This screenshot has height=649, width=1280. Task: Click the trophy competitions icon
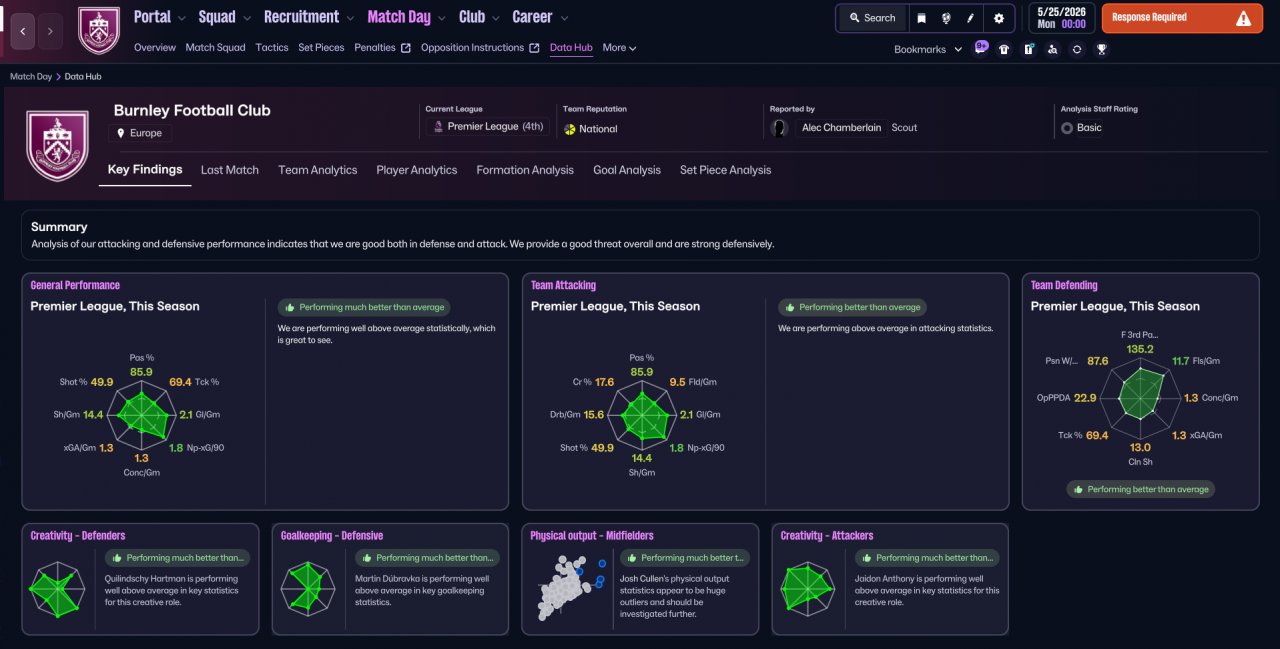click(x=1101, y=49)
